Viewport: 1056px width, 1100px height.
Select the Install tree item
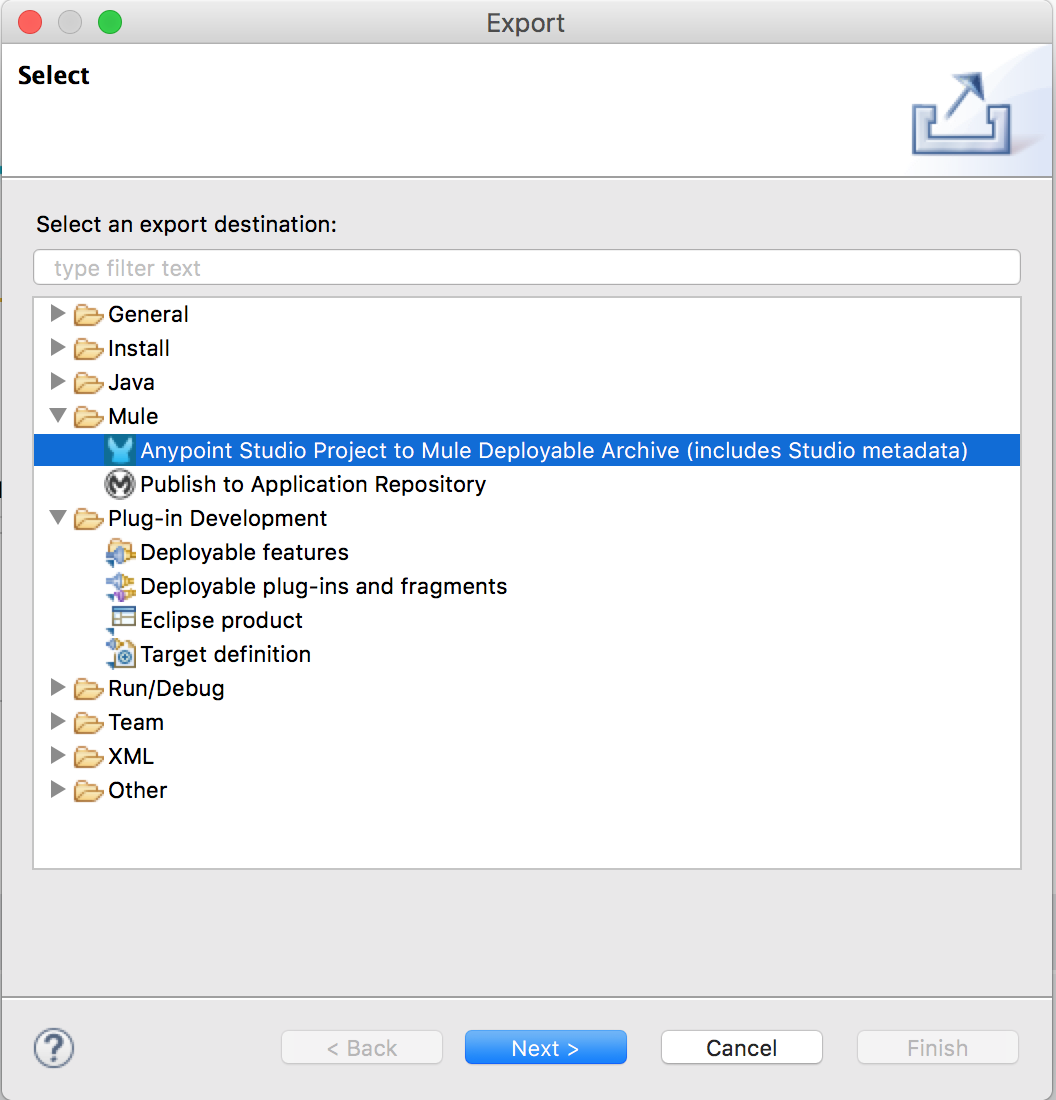139,348
